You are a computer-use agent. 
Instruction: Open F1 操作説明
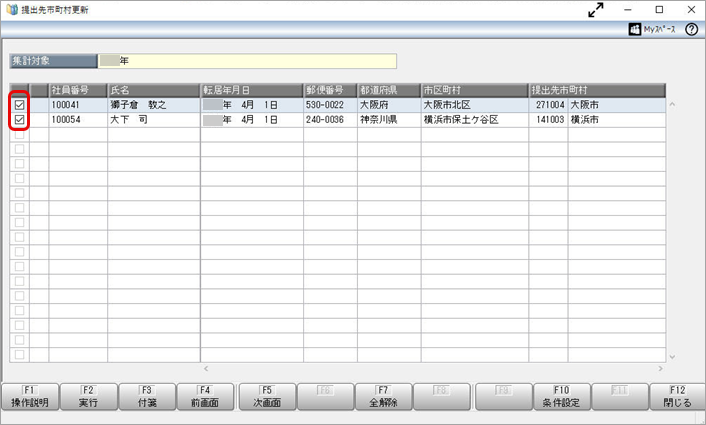tap(30, 397)
